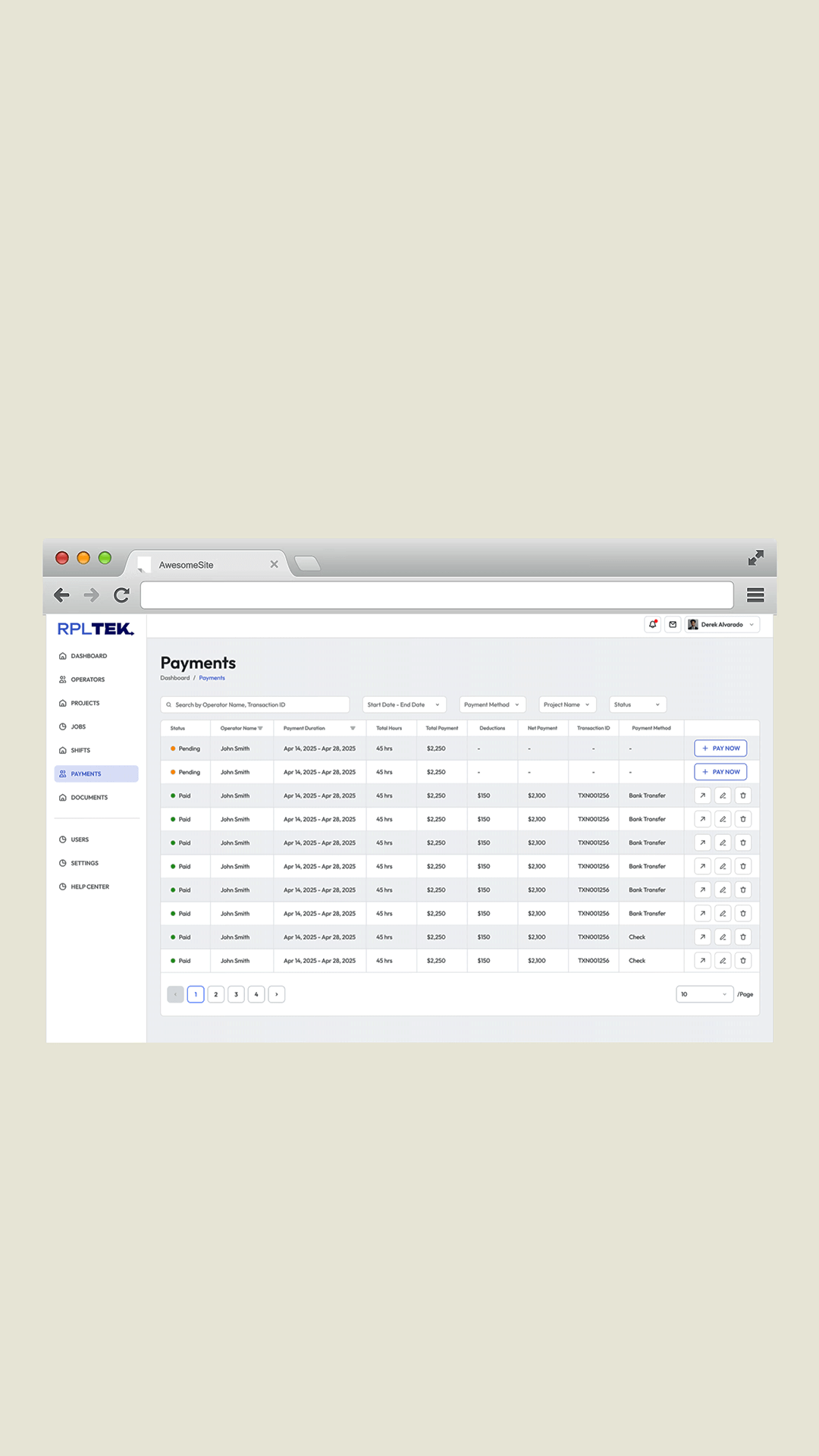The height and width of the screenshot is (1456, 819).
Task: Click the notification bell icon
Action: click(x=652, y=624)
